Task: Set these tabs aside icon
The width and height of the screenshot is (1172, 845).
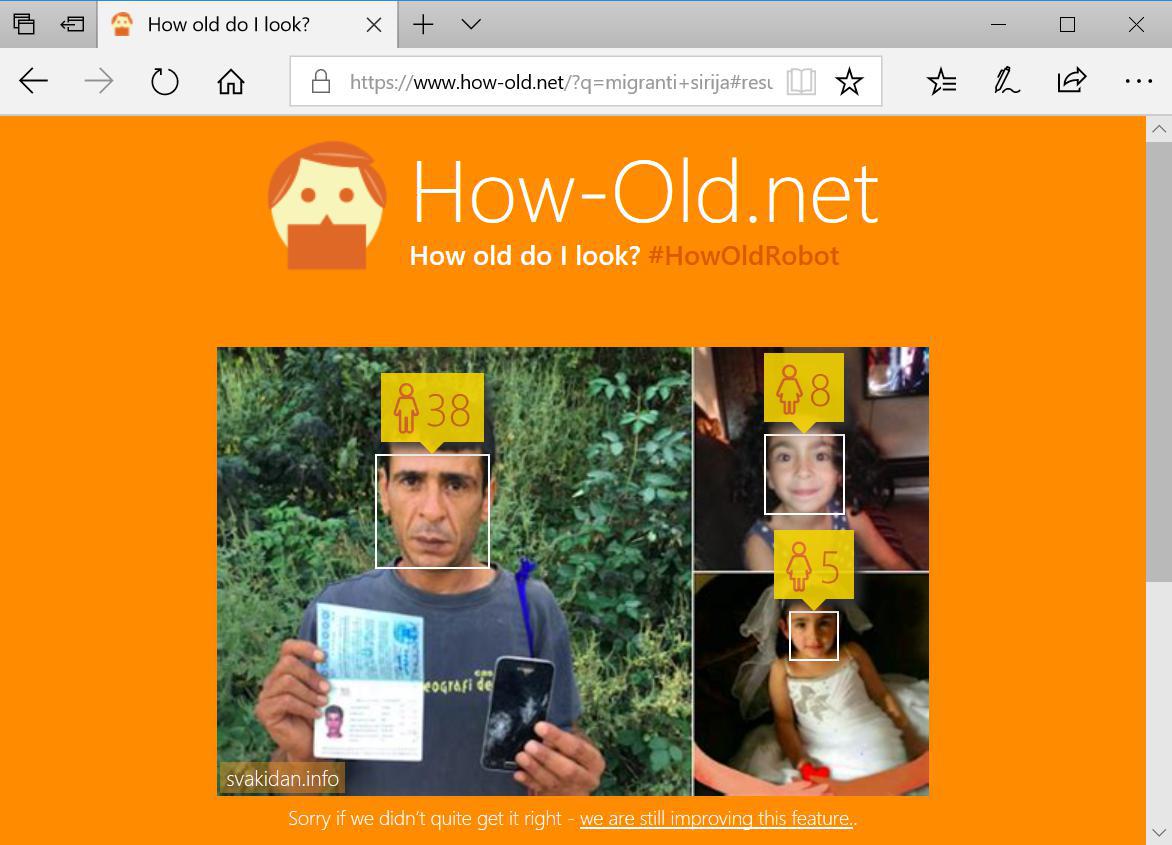Action: point(72,24)
